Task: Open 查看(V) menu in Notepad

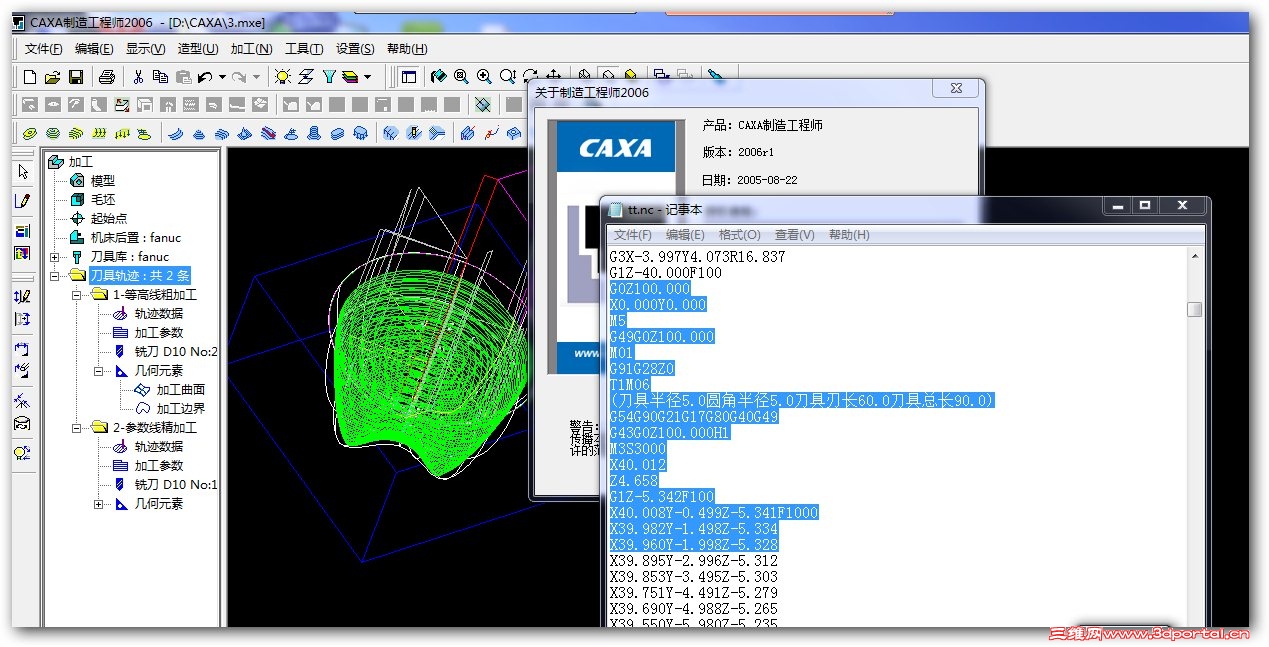Action: (794, 235)
